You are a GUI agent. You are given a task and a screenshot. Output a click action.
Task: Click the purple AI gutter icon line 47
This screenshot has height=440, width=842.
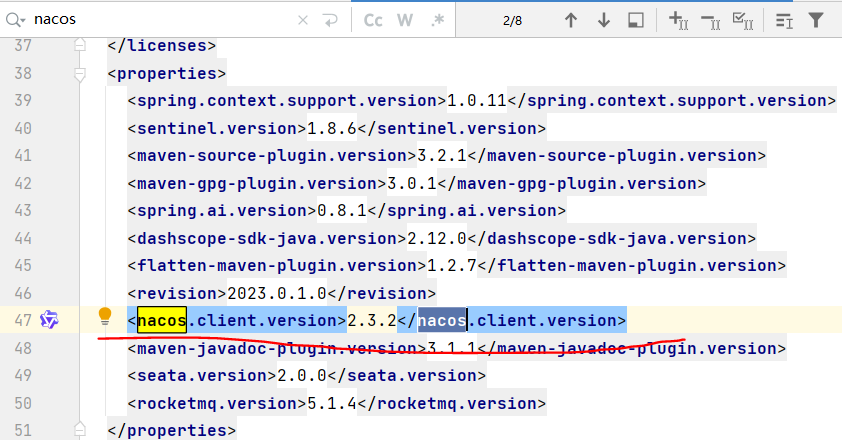point(49,320)
